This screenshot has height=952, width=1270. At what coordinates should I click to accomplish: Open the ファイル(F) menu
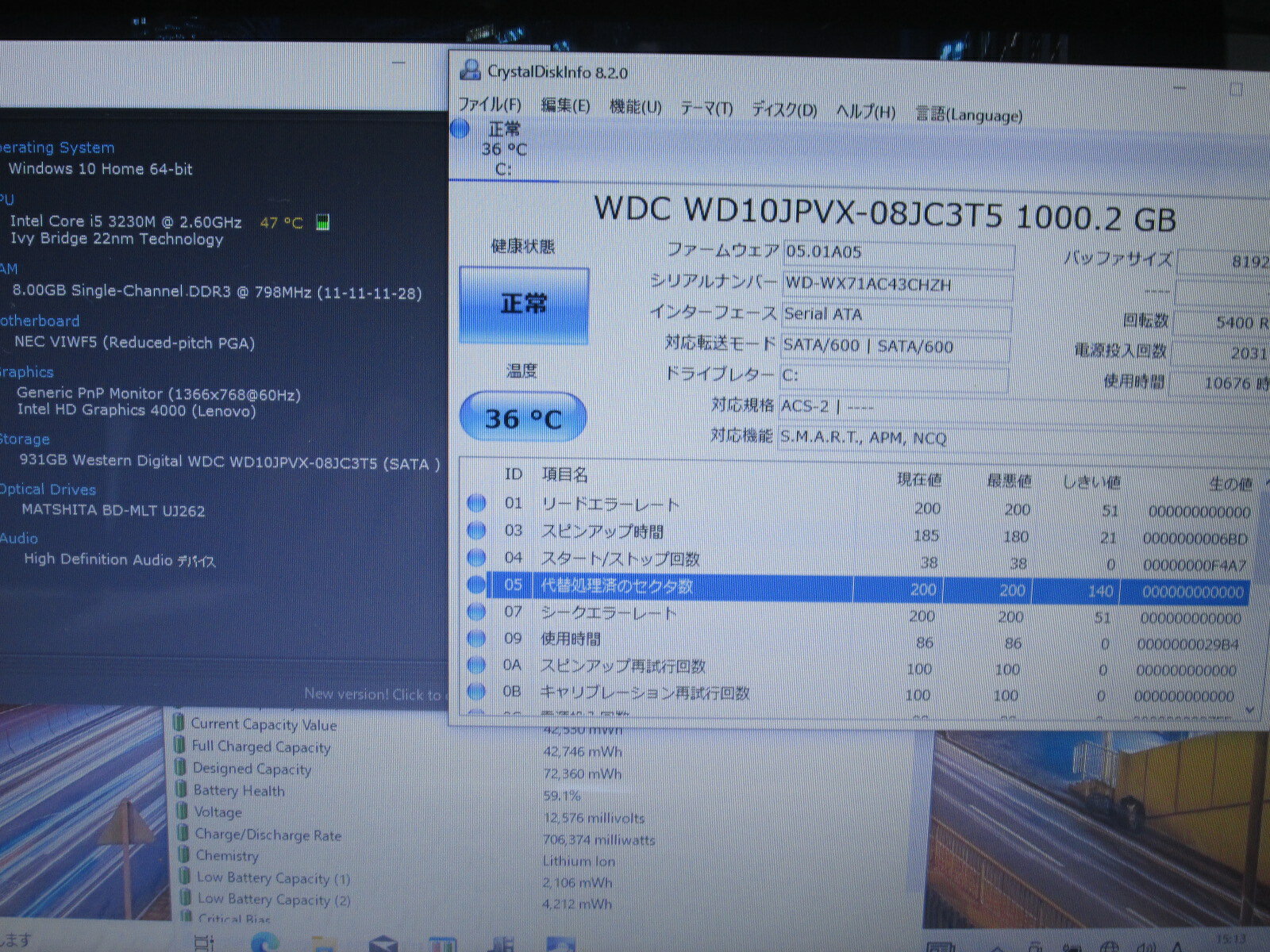pyautogui.click(x=490, y=105)
